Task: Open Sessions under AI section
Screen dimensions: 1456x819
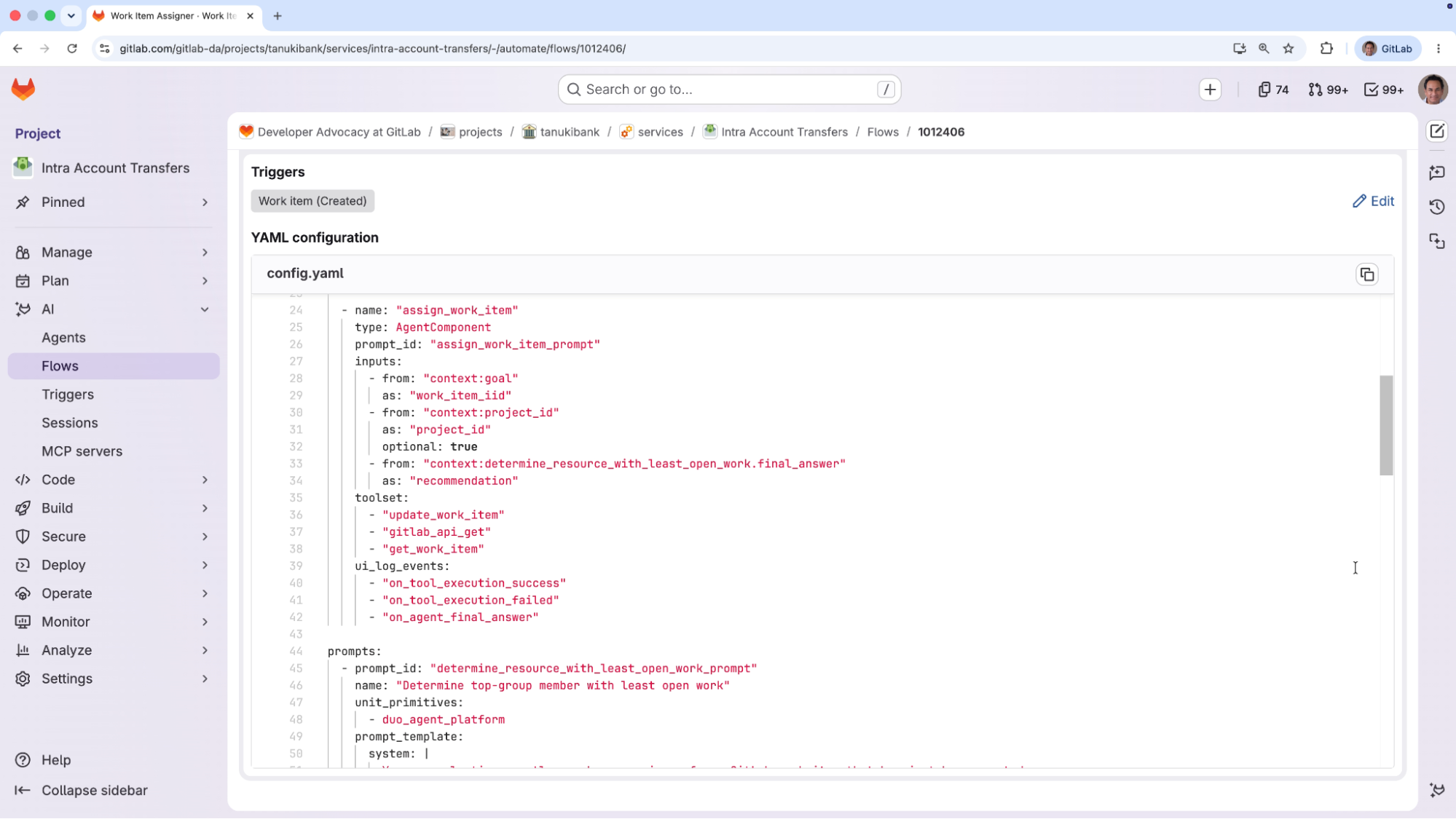Action: (114, 423)
